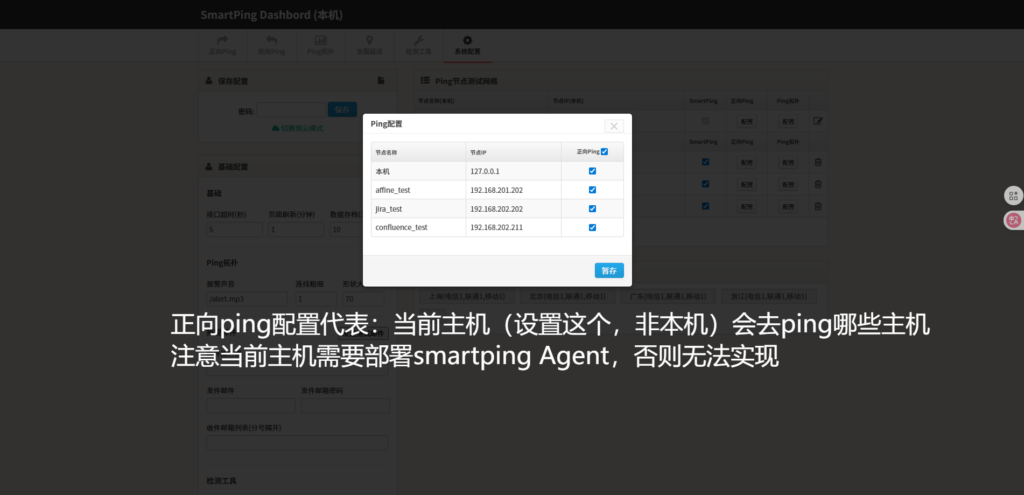The width and height of the screenshot is (1024, 495).
Task: Close the Ping配置 dialog with X
Action: pos(614,126)
